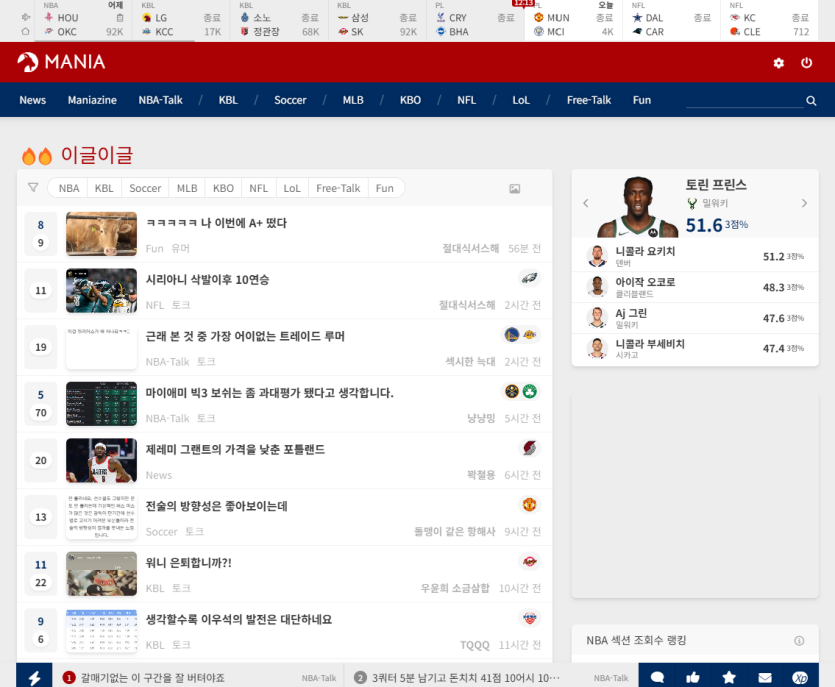Open the settings gear in the header
The width and height of the screenshot is (835, 687).
[779, 63]
